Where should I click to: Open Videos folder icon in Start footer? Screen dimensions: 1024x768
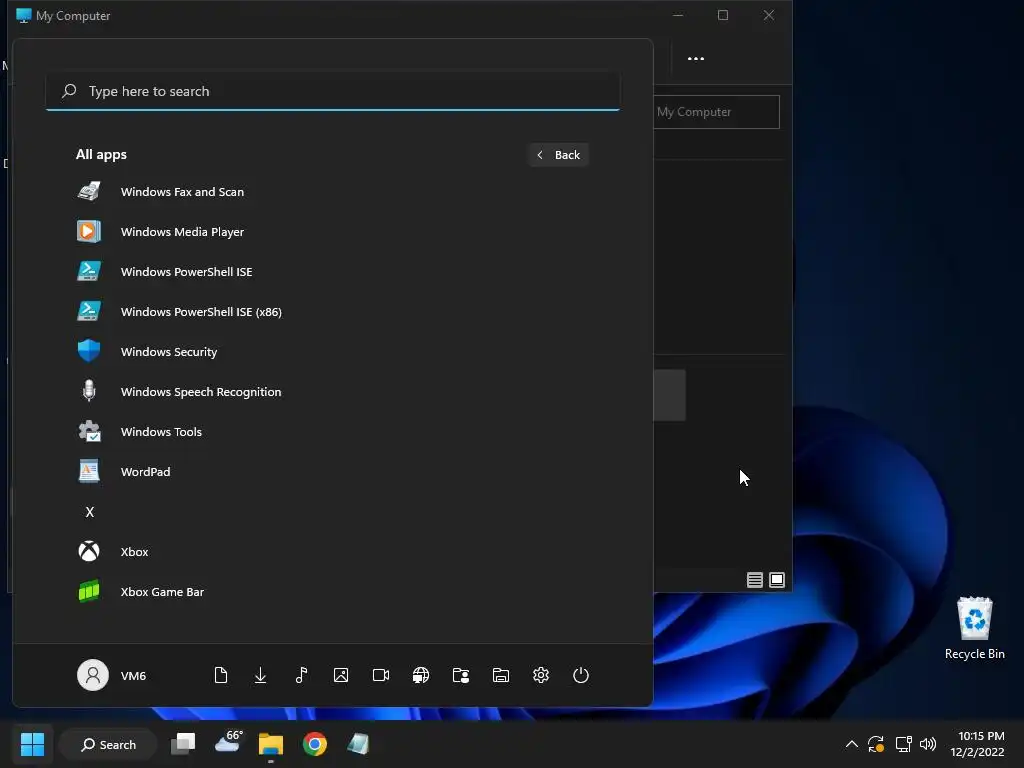coord(381,675)
